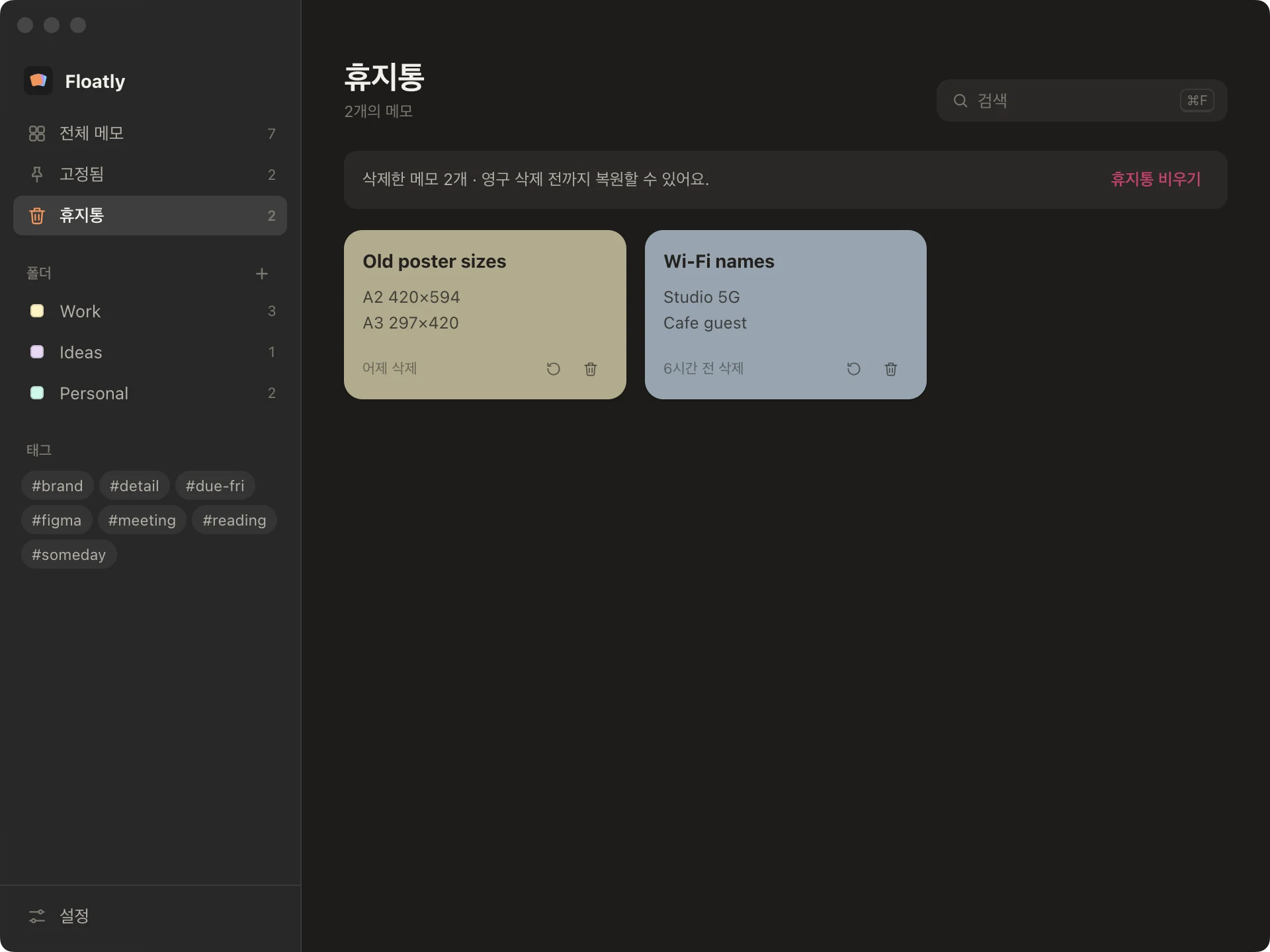Viewport: 1270px width, 952px height.
Task: Restore the Old poster sizes note
Action: click(554, 369)
